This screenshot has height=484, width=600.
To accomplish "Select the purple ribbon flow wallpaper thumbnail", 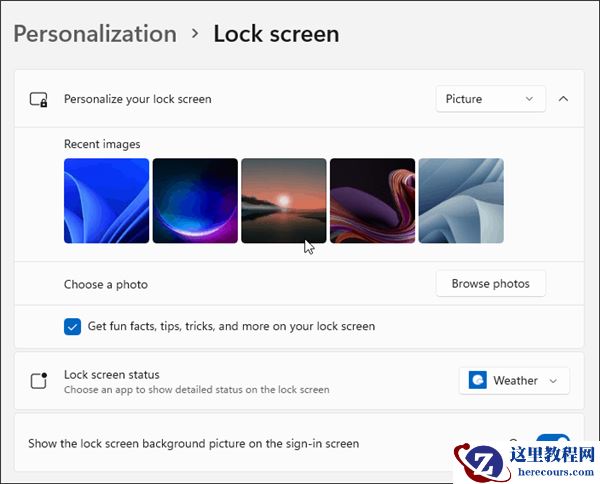I will [x=372, y=201].
